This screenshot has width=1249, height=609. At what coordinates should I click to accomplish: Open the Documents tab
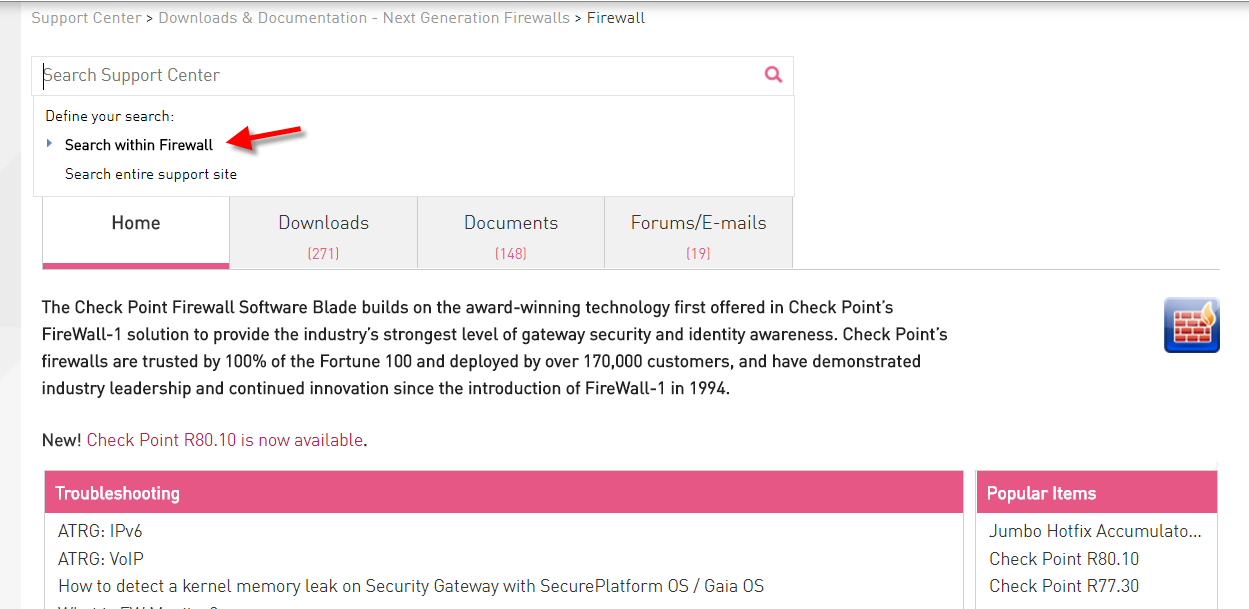pos(511,232)
